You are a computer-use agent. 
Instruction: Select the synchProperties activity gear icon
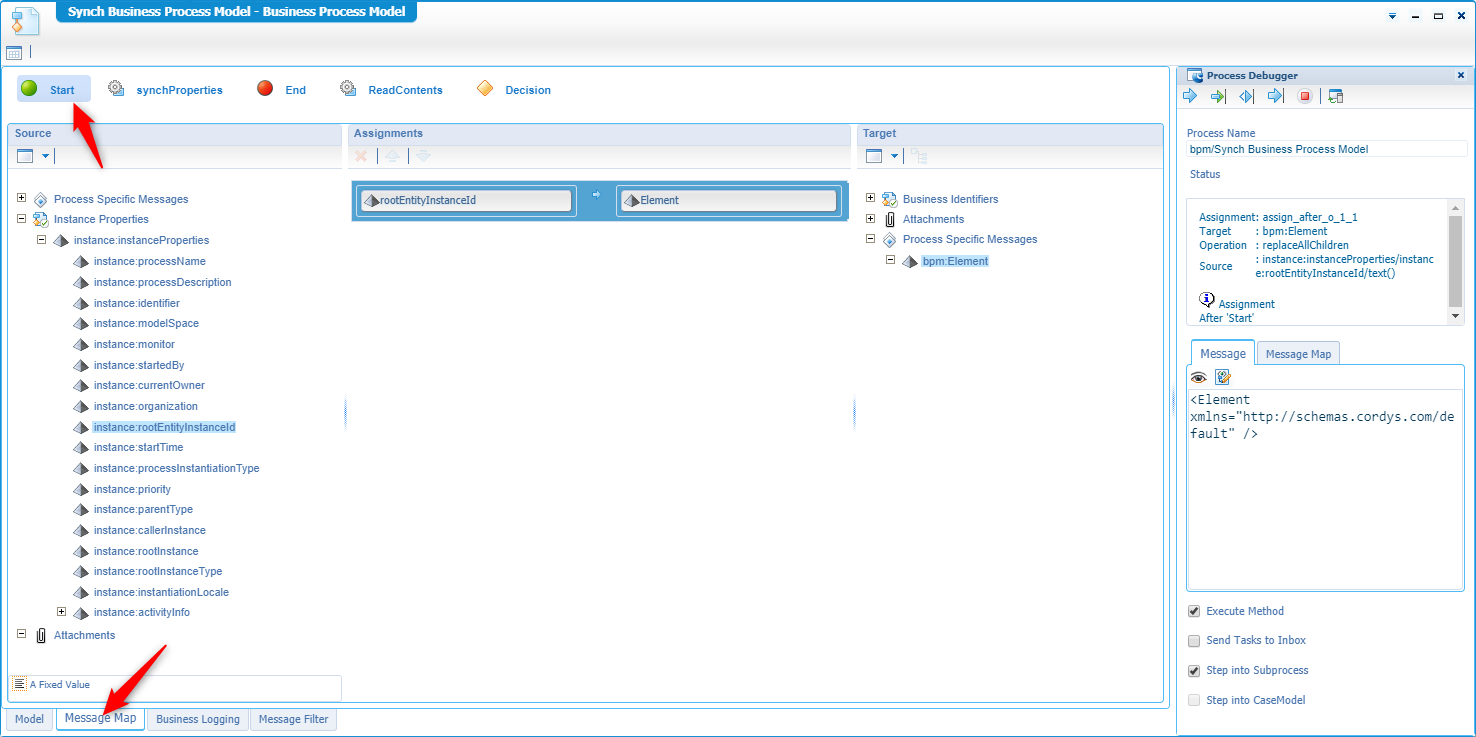[x=116, y=89]
